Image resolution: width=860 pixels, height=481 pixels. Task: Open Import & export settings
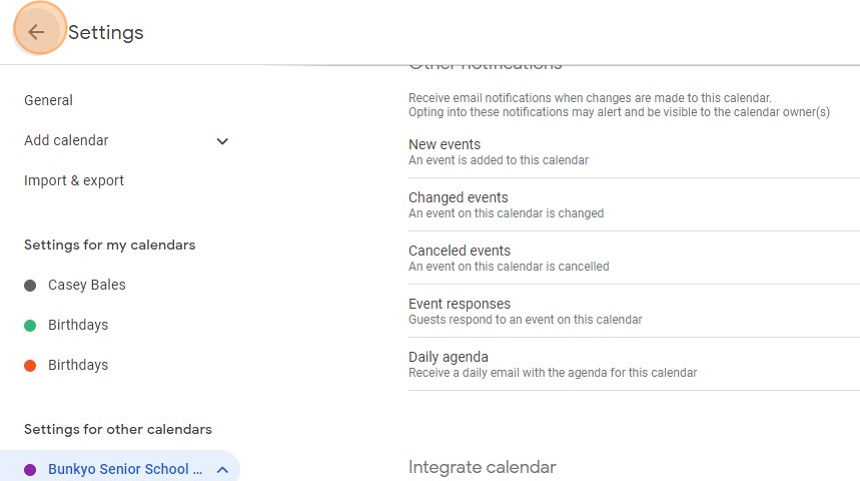tap(74, 181)
